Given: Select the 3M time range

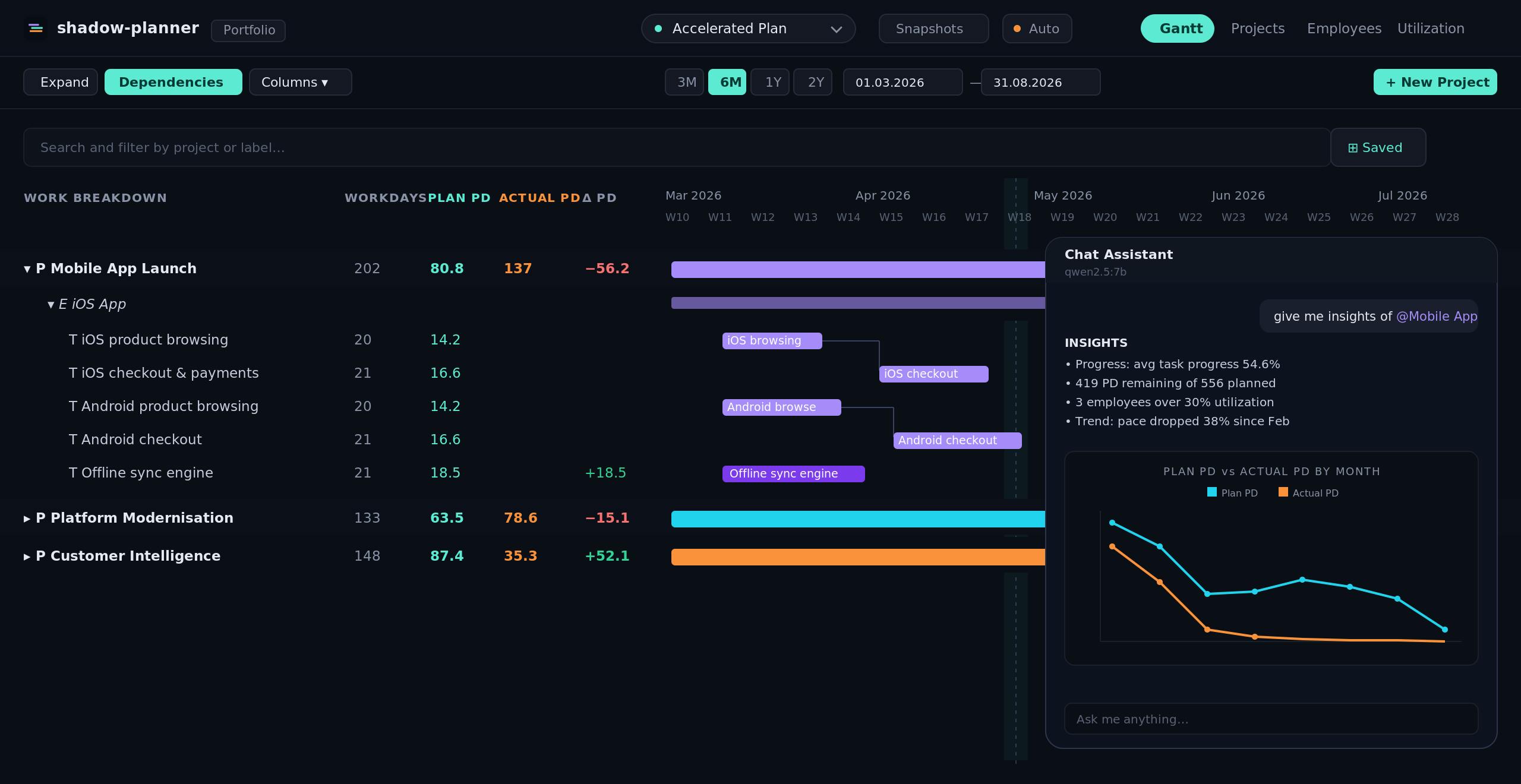Looking at the screenshot, I should (684, 82).
